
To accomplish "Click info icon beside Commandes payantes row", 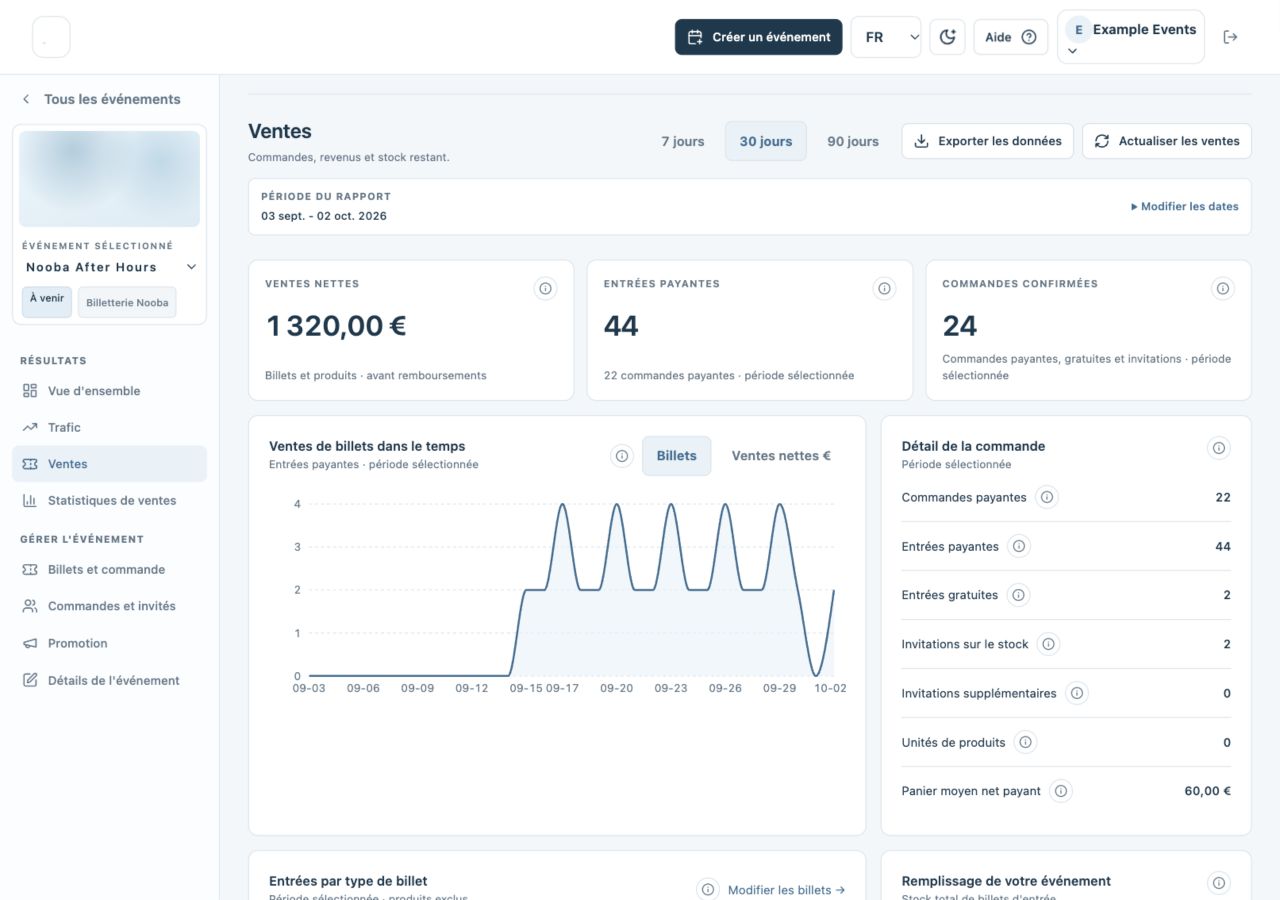I will 1047,497.
